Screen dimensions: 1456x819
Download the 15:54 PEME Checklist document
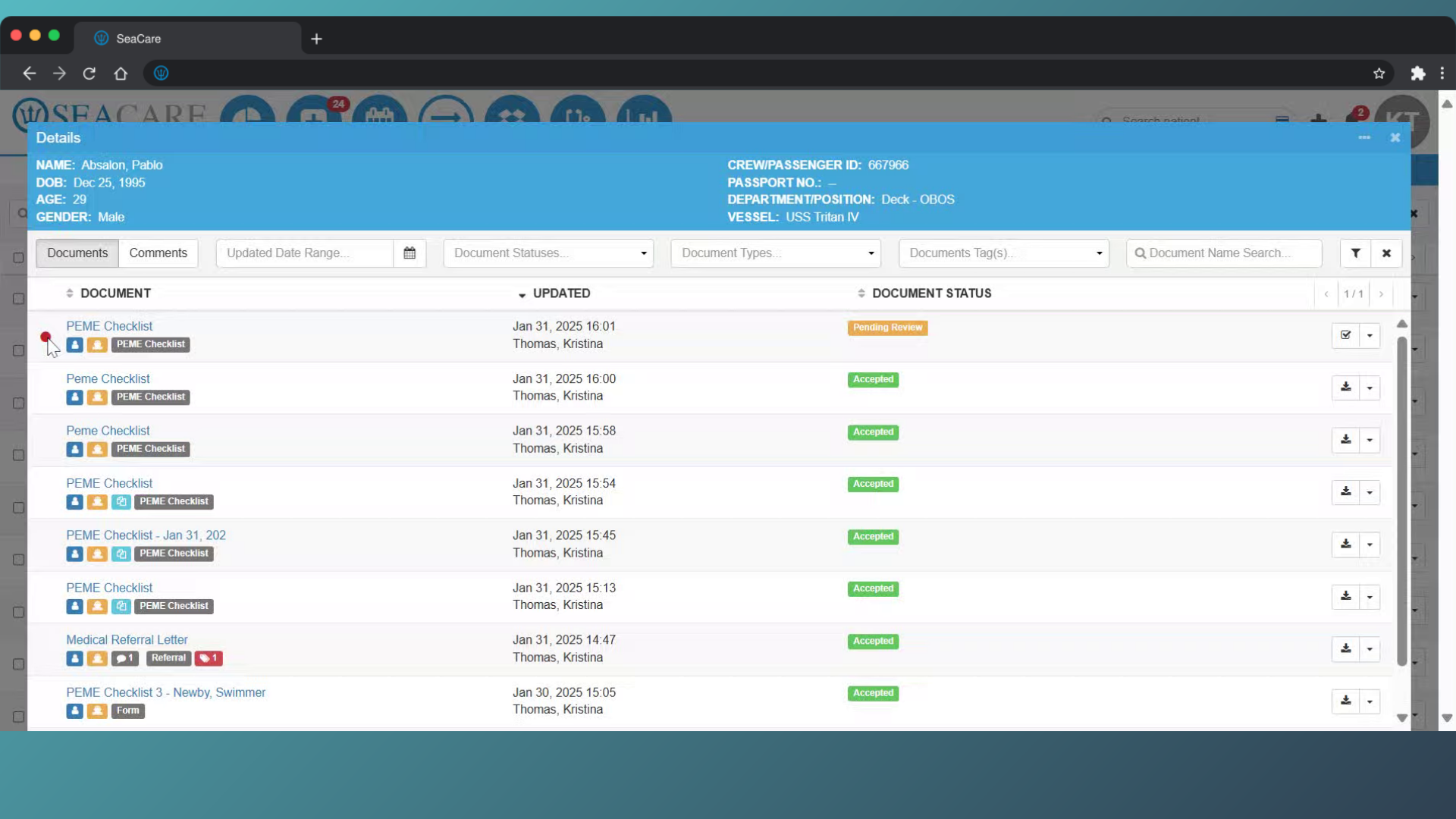1345,492
